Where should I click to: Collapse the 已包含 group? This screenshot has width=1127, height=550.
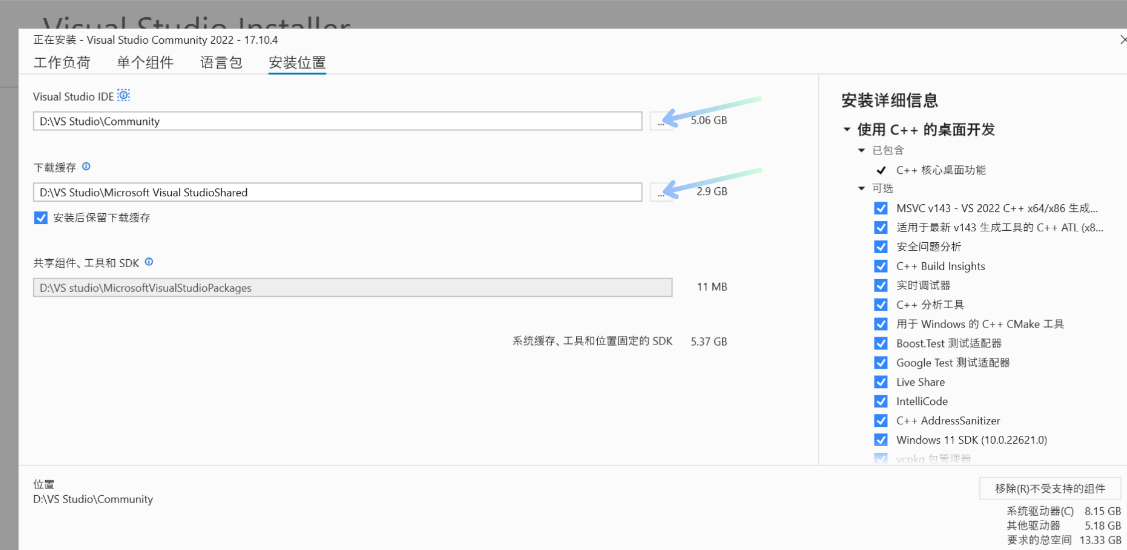(x=862, y=150)
